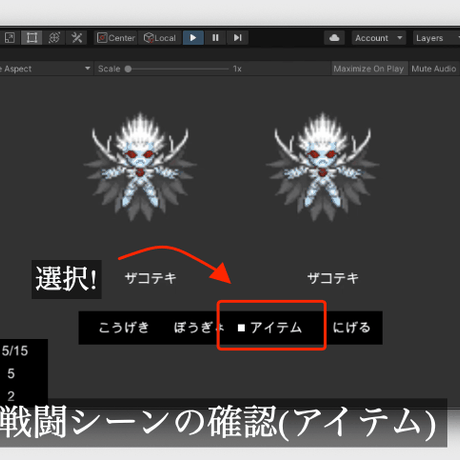Select the combined Transform tool

tap(54, 38)
